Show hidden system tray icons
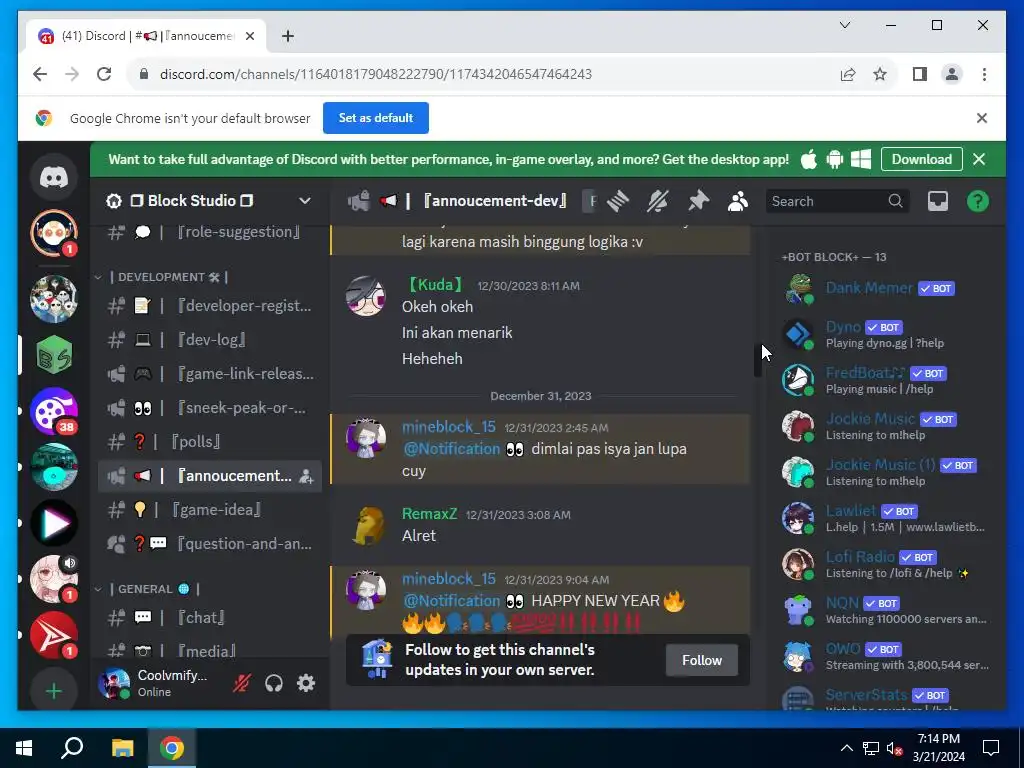The height and width of the screenshot is (768, 1024). point(846,748)
